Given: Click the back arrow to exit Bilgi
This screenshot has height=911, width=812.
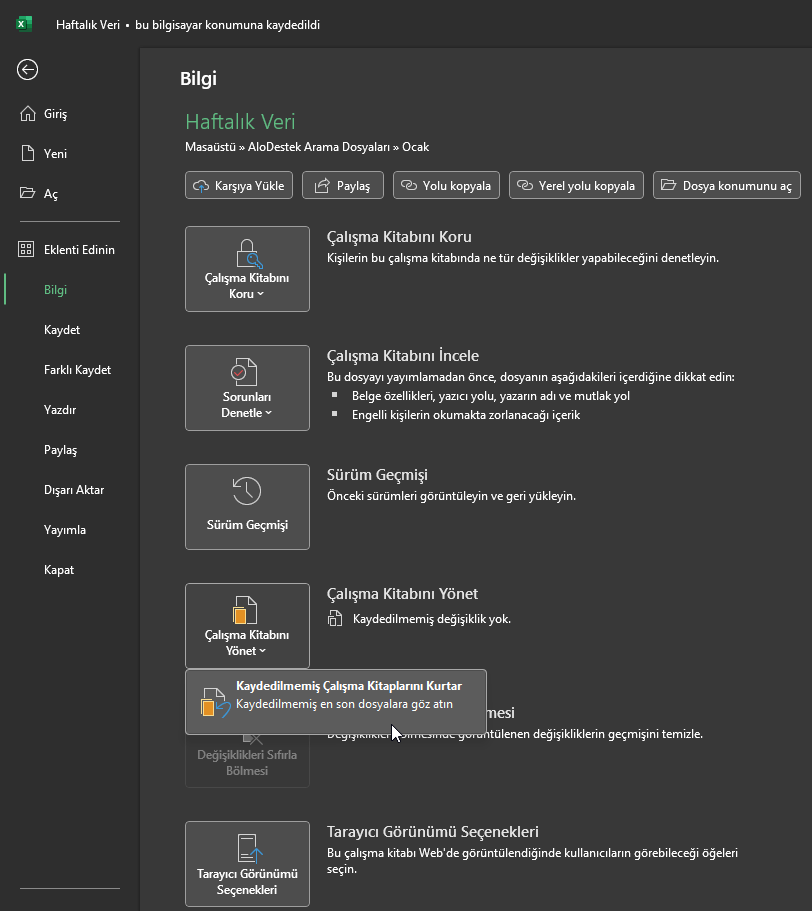Looking at the screenshot, I should [x=27, y=70].
